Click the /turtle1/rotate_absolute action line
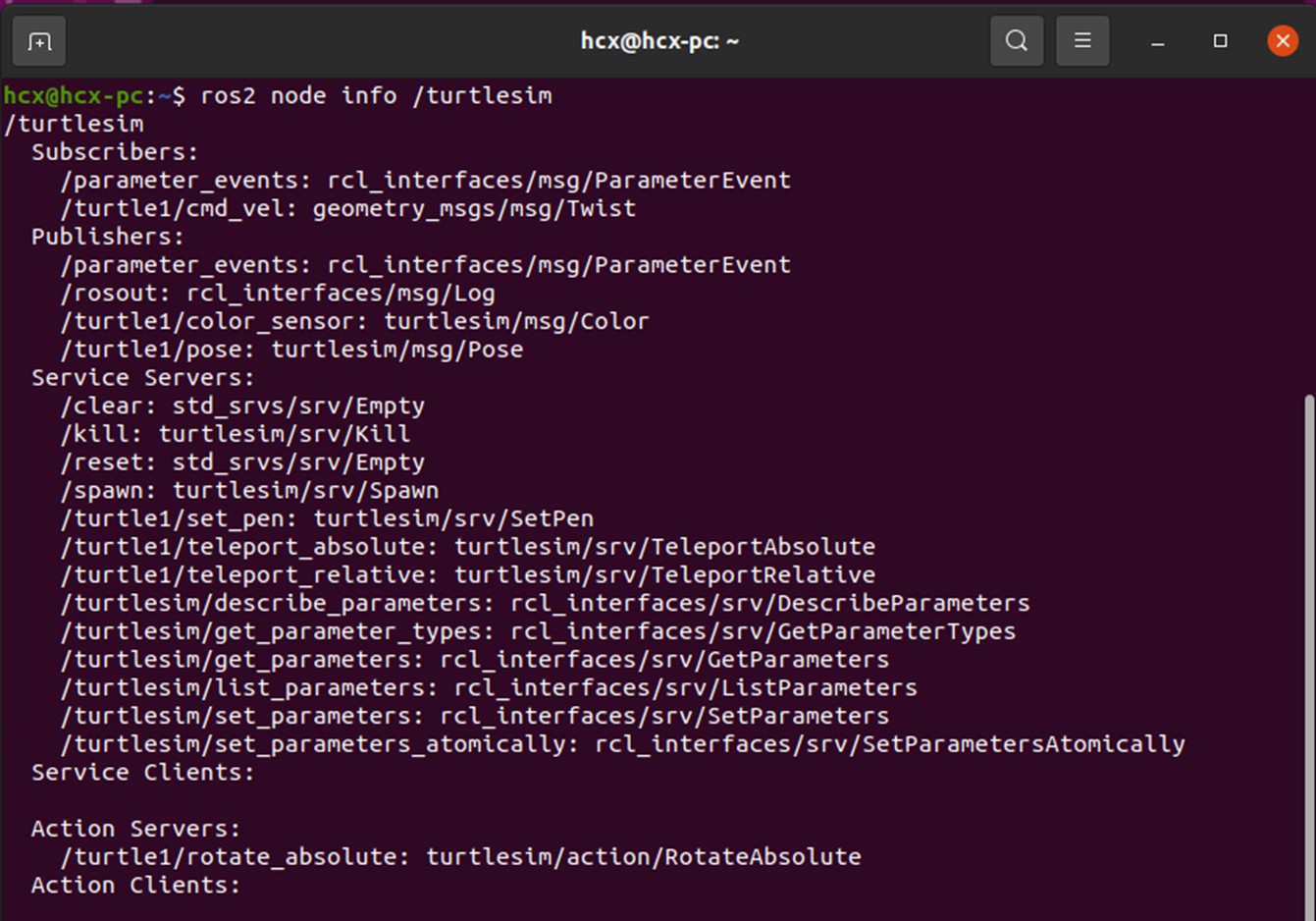Viewport: 1316px width, 921px height. (460, 857)
